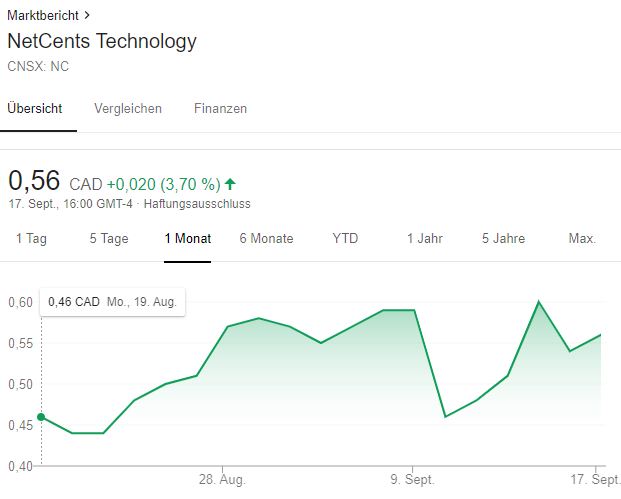Click the green data point marker on chart
Screen dimensions: 621x499
pos(41,417)
